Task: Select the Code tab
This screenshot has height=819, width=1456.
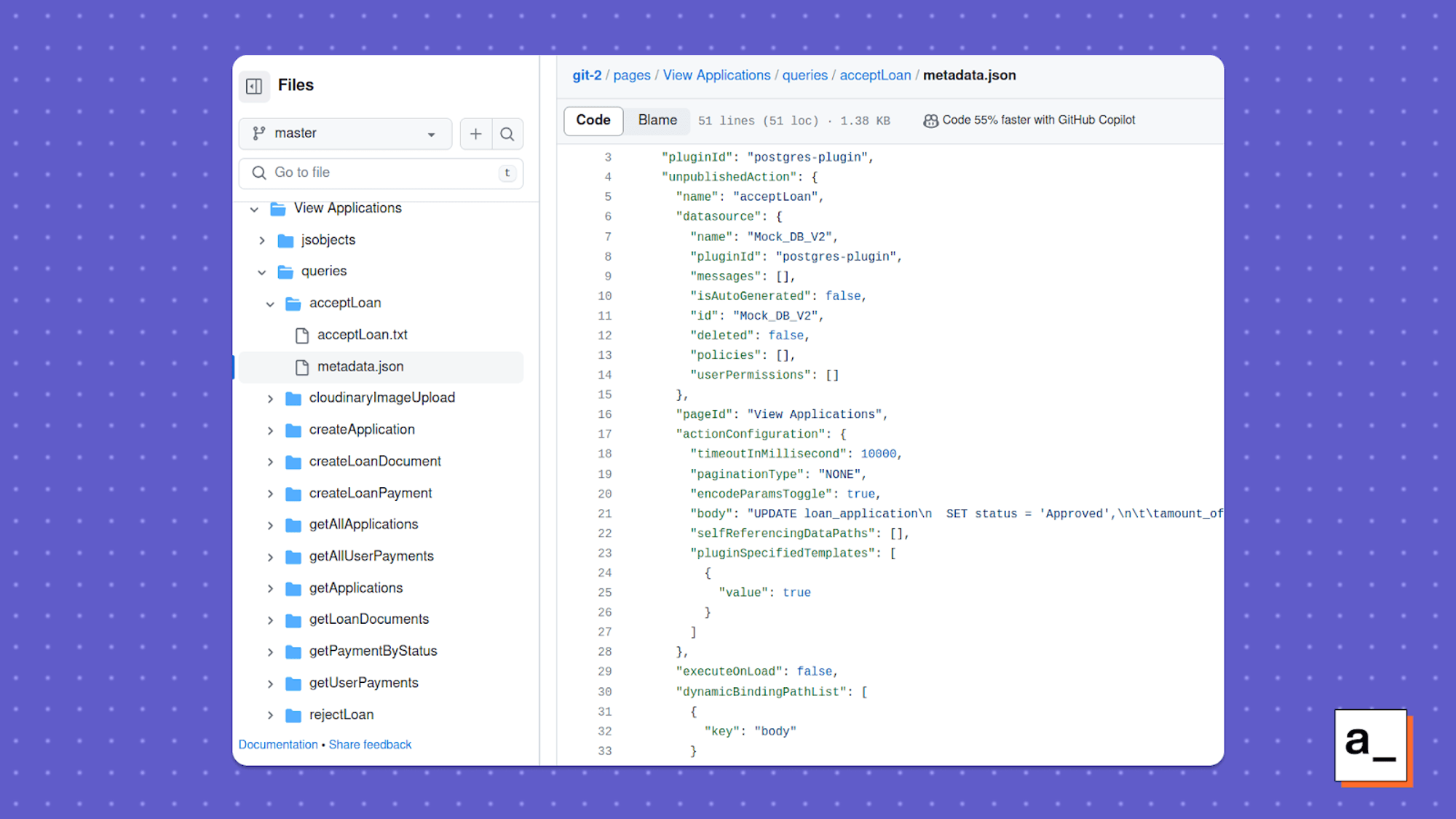Action: point(593,120)
